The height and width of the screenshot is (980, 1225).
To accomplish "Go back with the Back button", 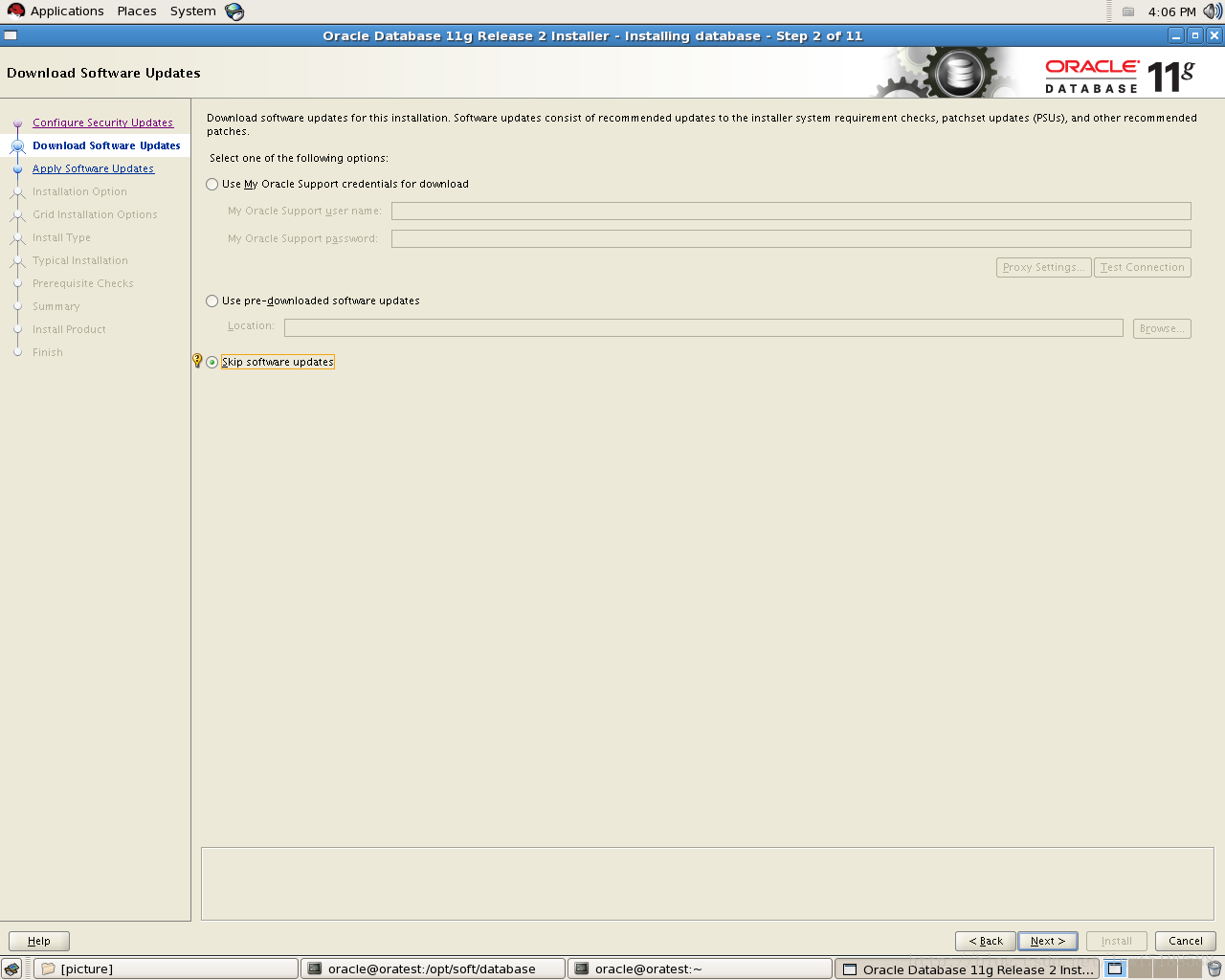I will tap(986, 941).
